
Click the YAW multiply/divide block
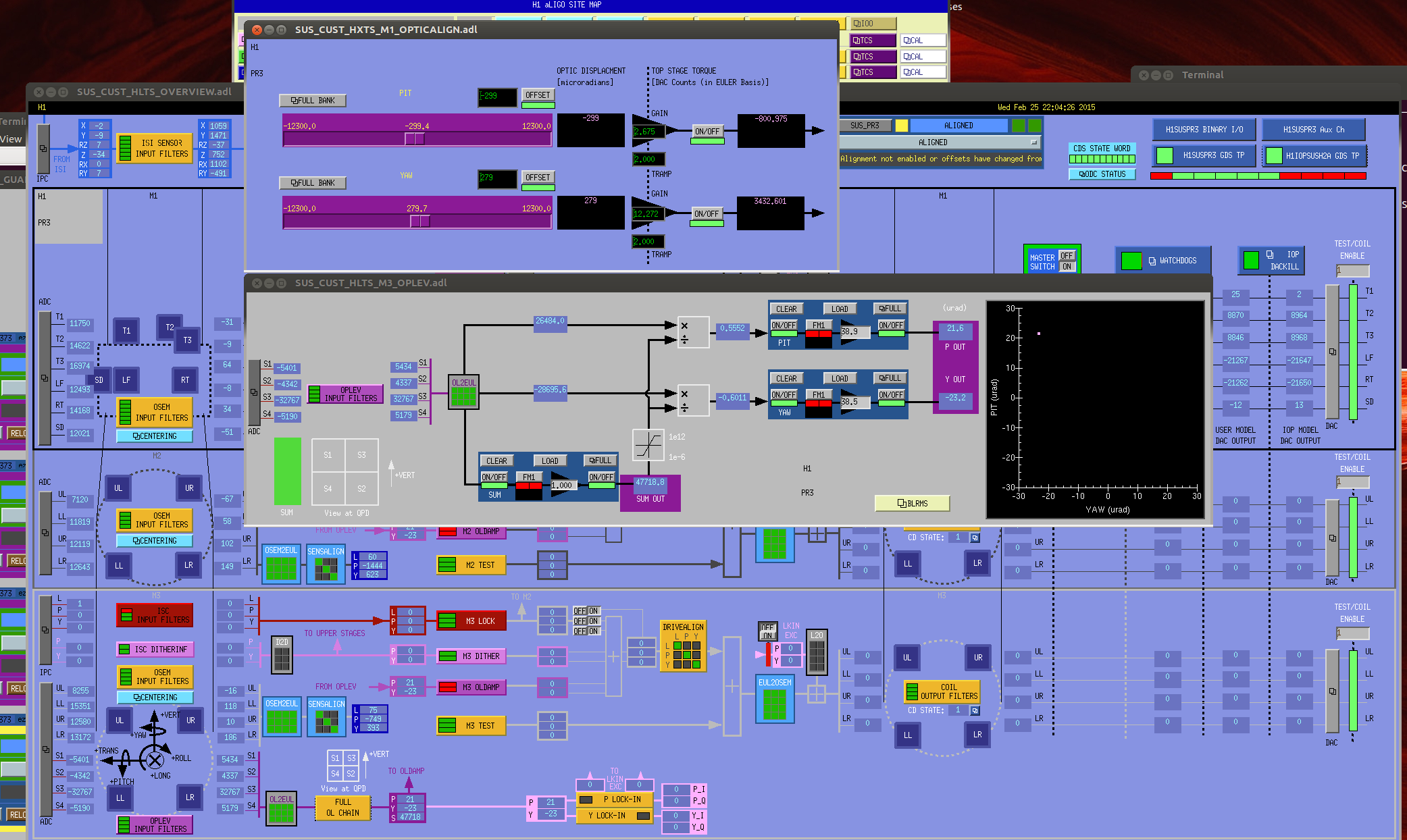[x=693, y=400]
